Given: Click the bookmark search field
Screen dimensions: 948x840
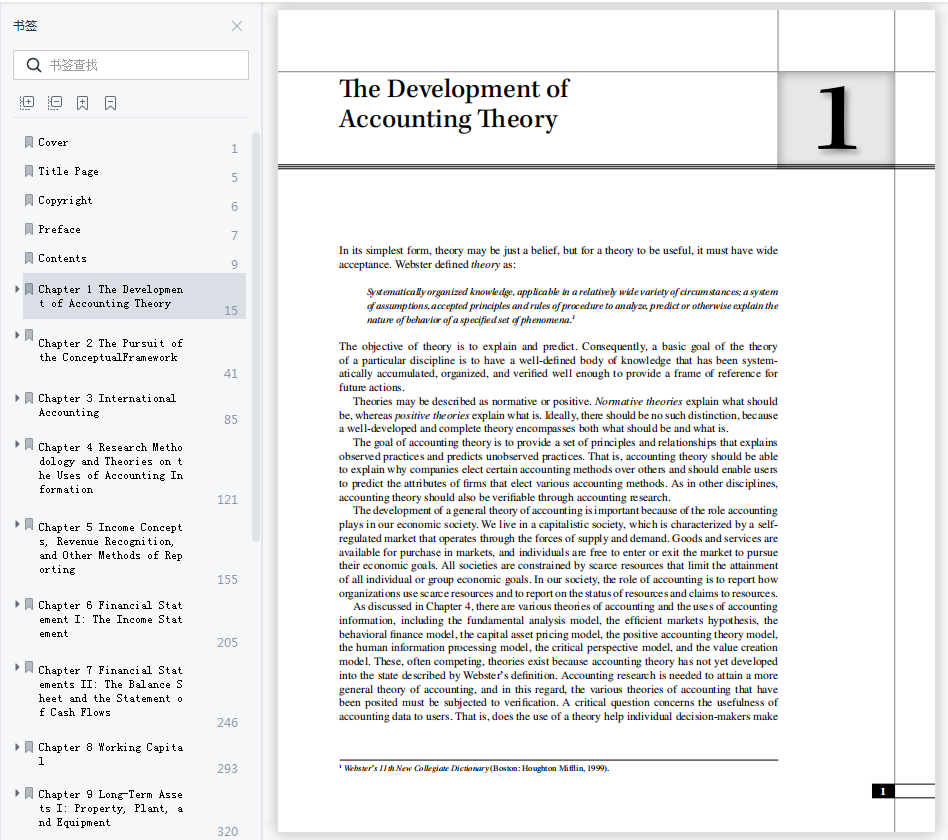Looking at the screenshot, I should coord(131,65).
